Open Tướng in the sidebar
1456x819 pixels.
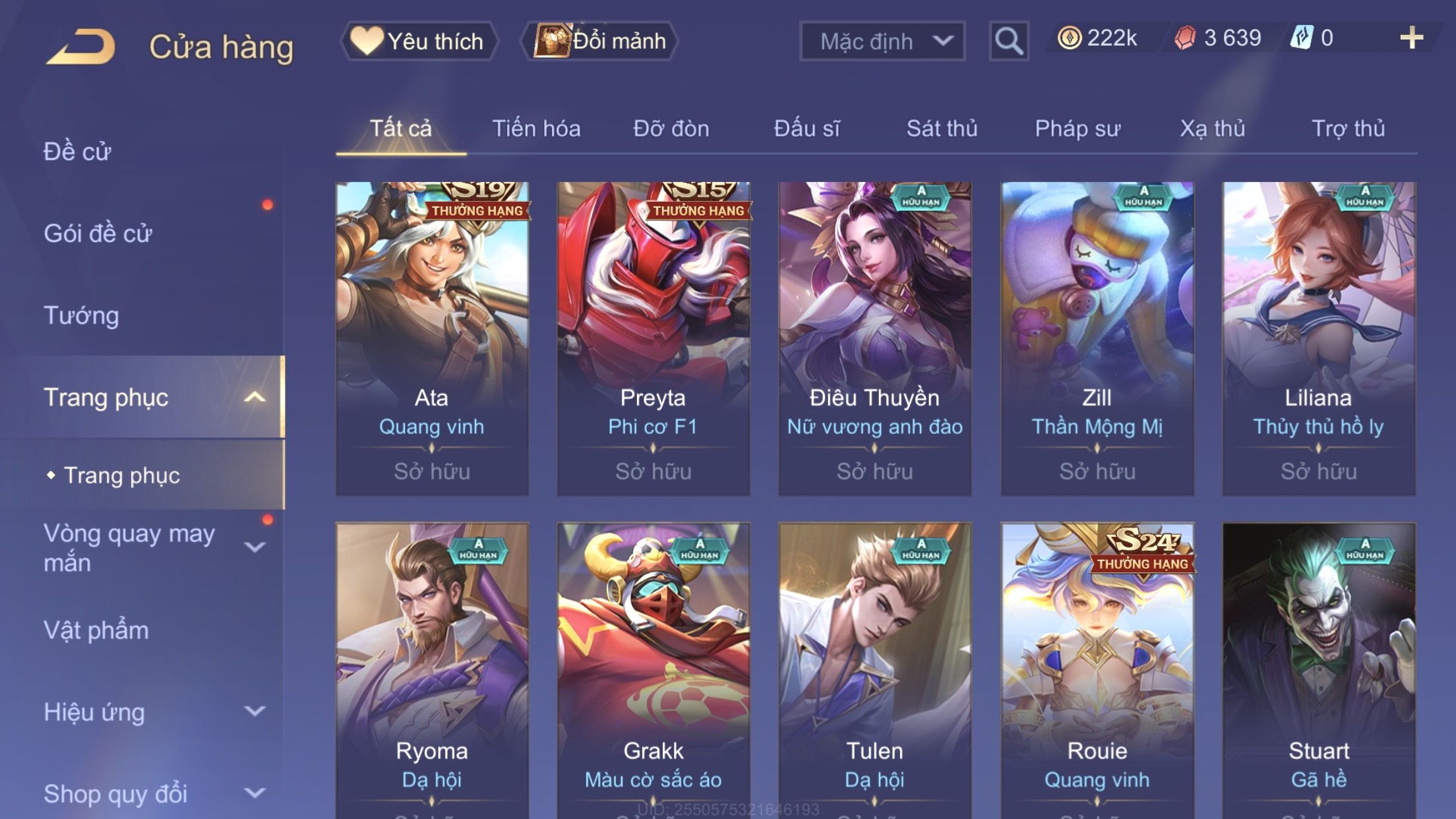(x=82, y=316)
